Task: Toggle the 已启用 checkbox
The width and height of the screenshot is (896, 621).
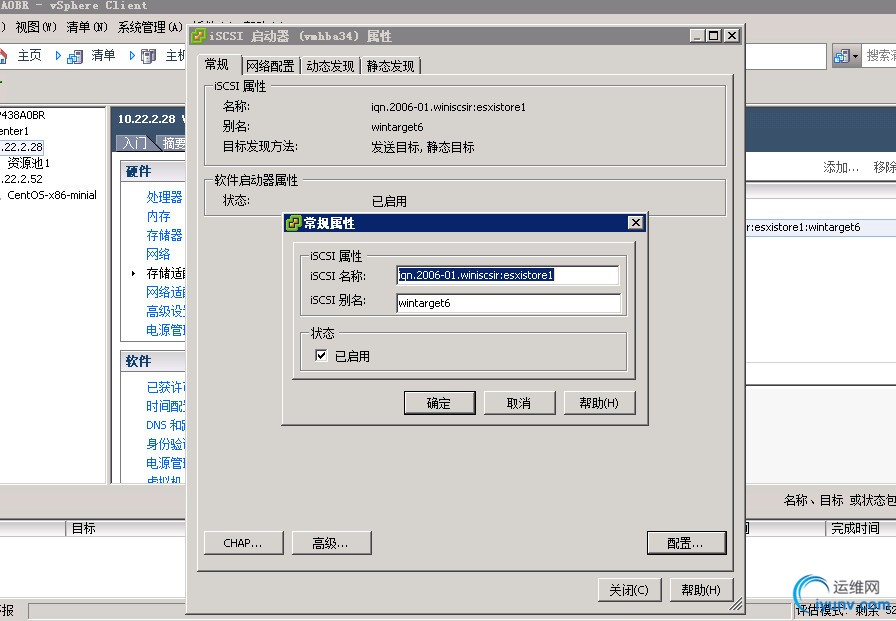Action: (x=321, y=356)
